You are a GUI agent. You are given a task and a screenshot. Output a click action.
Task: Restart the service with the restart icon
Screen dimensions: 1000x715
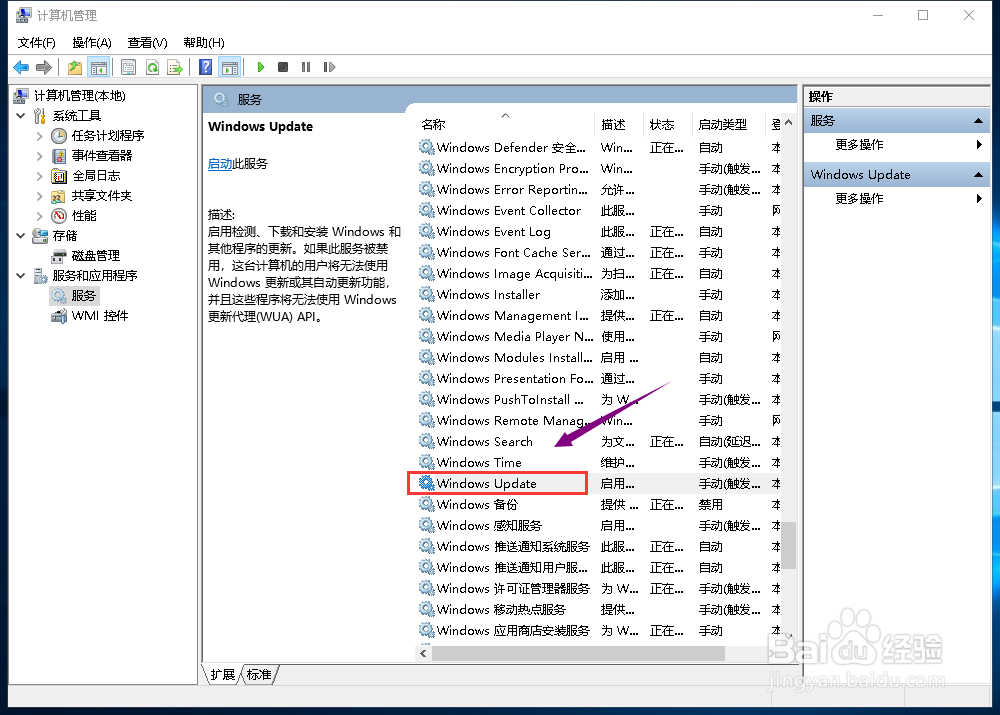(x=329, y=67)
